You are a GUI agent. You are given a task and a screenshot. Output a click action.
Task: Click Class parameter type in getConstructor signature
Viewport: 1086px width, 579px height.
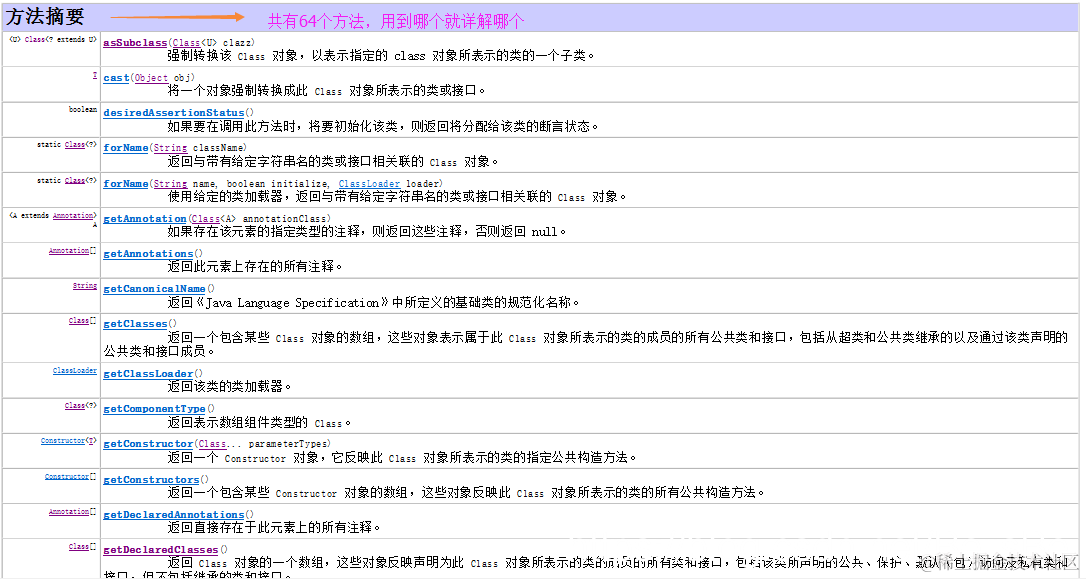pos(213,444)
